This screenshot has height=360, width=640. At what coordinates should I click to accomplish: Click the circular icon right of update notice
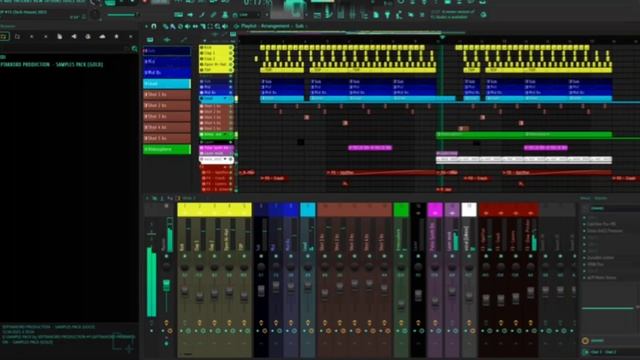(484, 15)
